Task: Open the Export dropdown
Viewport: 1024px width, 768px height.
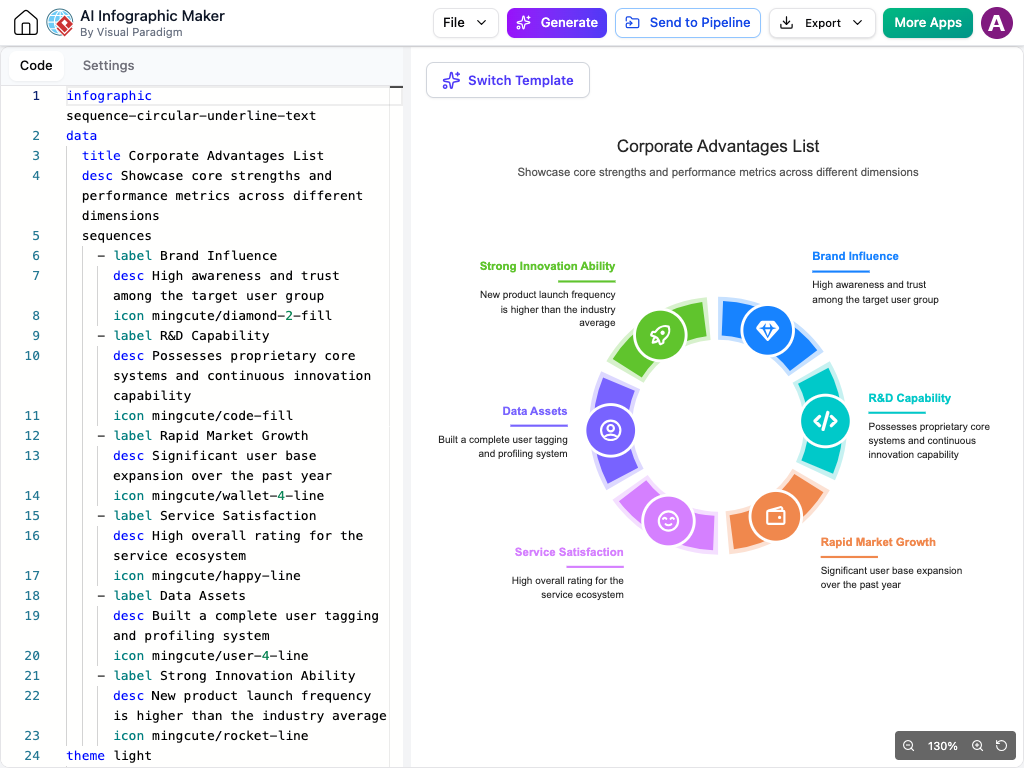Action: coord(822,23)
